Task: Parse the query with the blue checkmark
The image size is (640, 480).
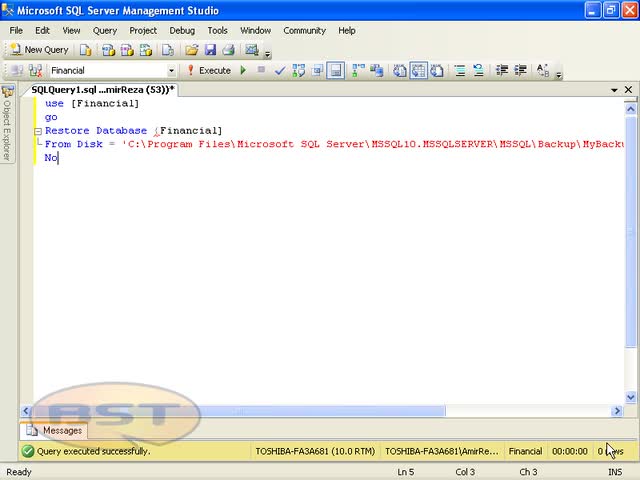Action: (x=280, y=71)
